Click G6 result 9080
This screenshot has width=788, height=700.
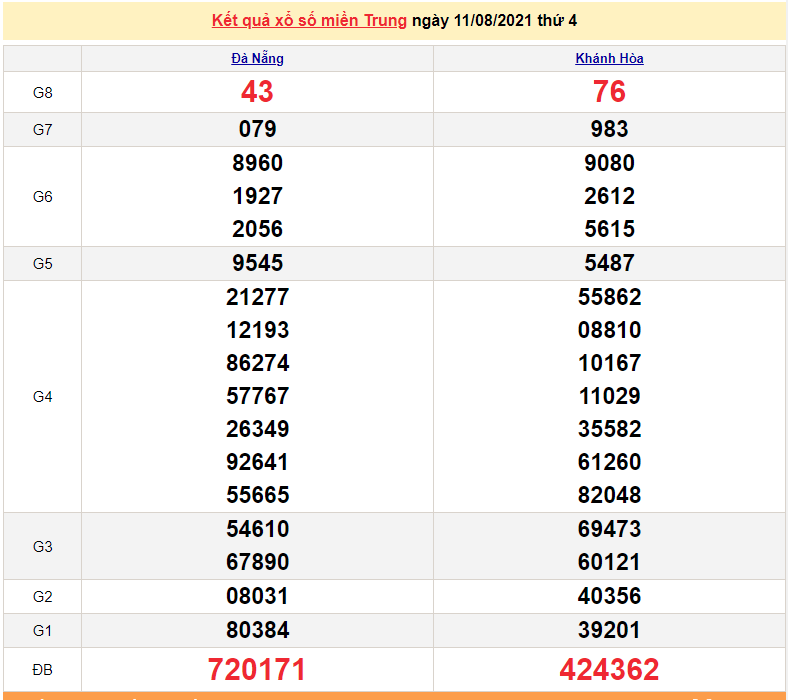tap(609, 163)
